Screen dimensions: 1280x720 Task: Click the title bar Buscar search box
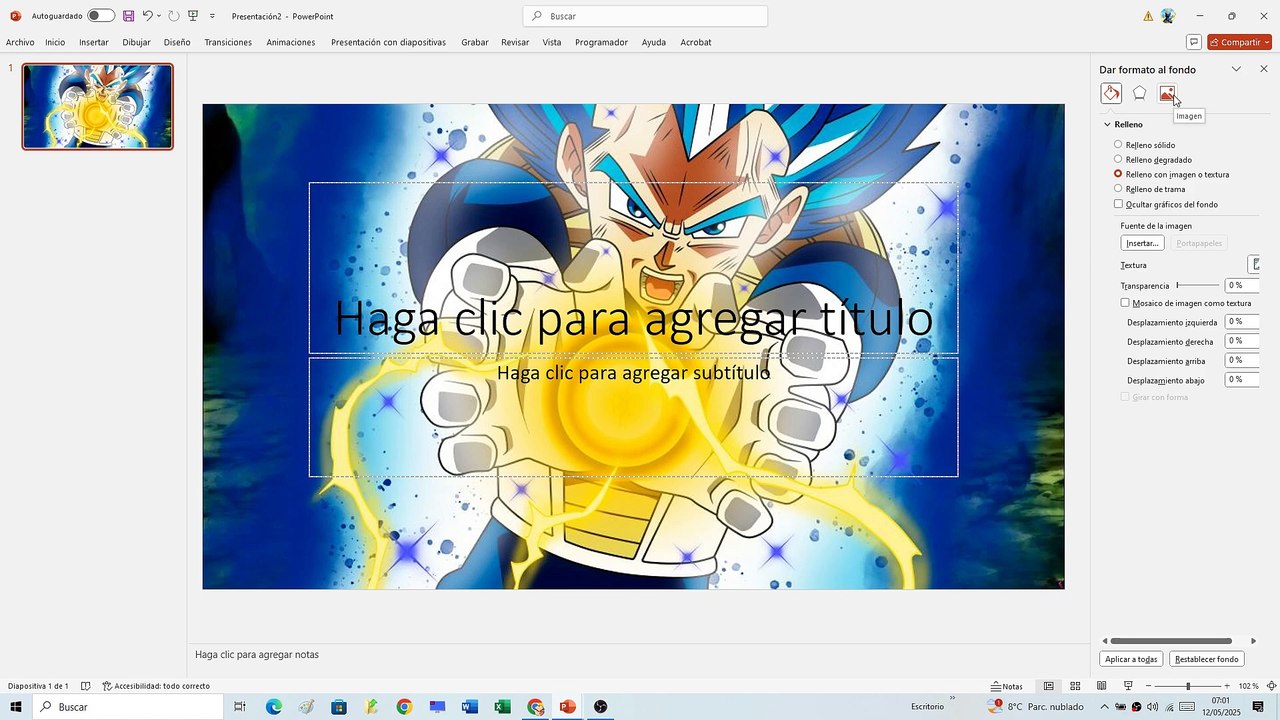pos(645,16)
